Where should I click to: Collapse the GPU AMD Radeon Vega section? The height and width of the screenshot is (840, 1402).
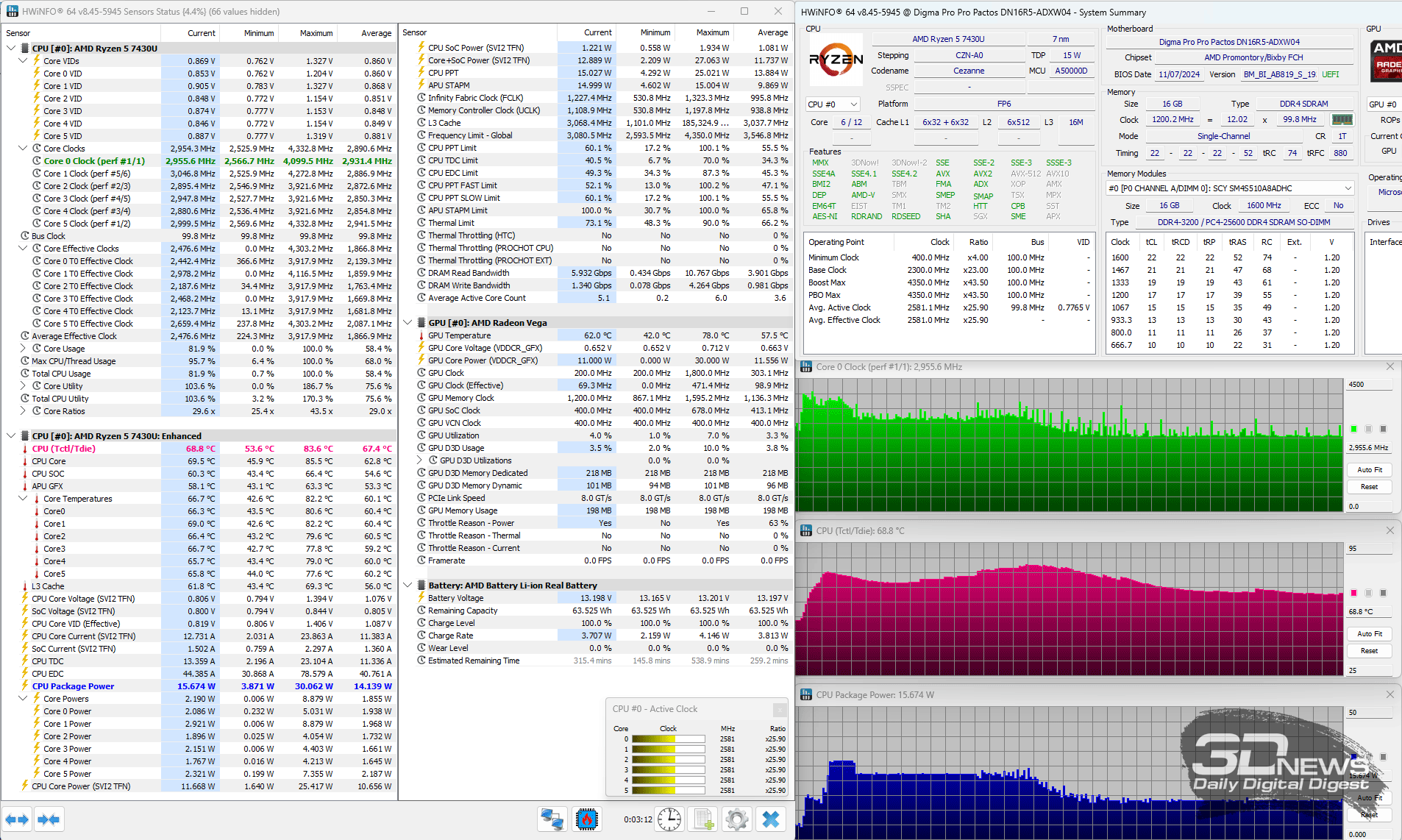pyautogui.click(x=408, y=322)
